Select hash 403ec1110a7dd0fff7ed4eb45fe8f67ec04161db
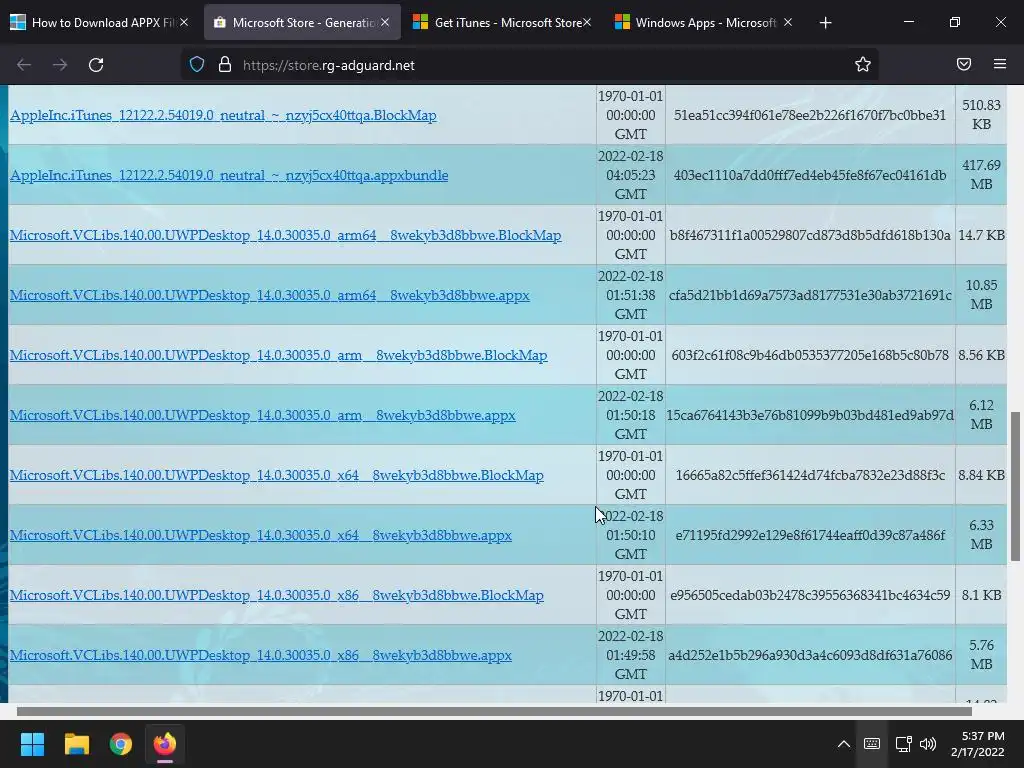1024x768 pixels. point(810,175)
